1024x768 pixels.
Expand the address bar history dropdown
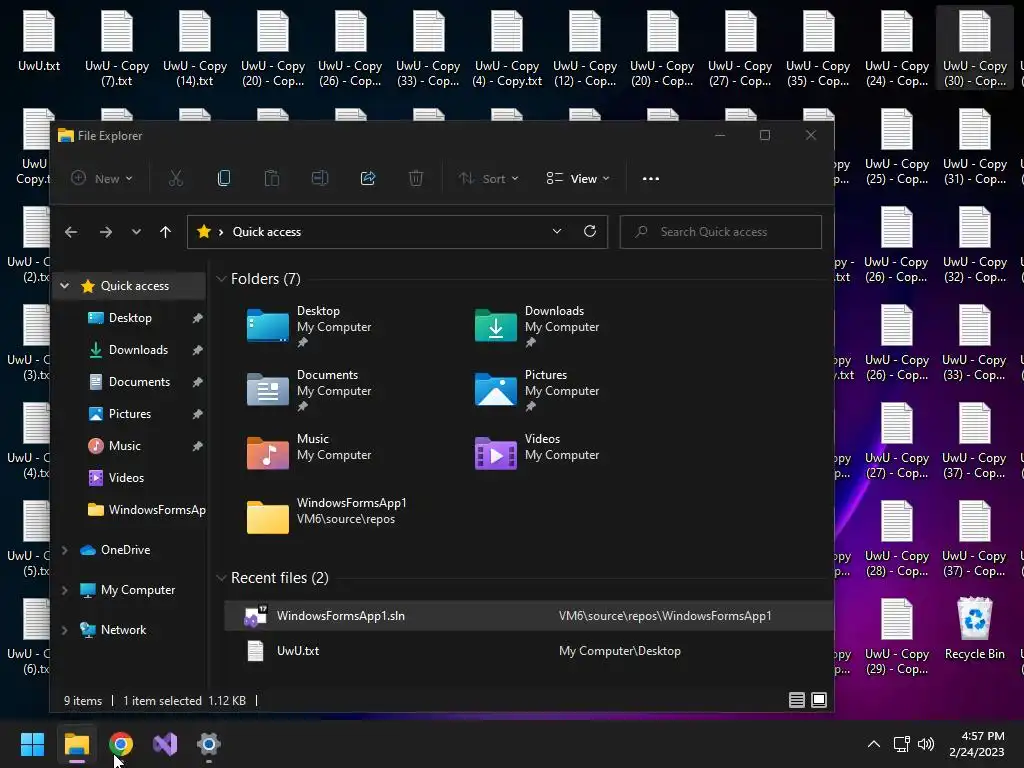[x=557, y=231]
